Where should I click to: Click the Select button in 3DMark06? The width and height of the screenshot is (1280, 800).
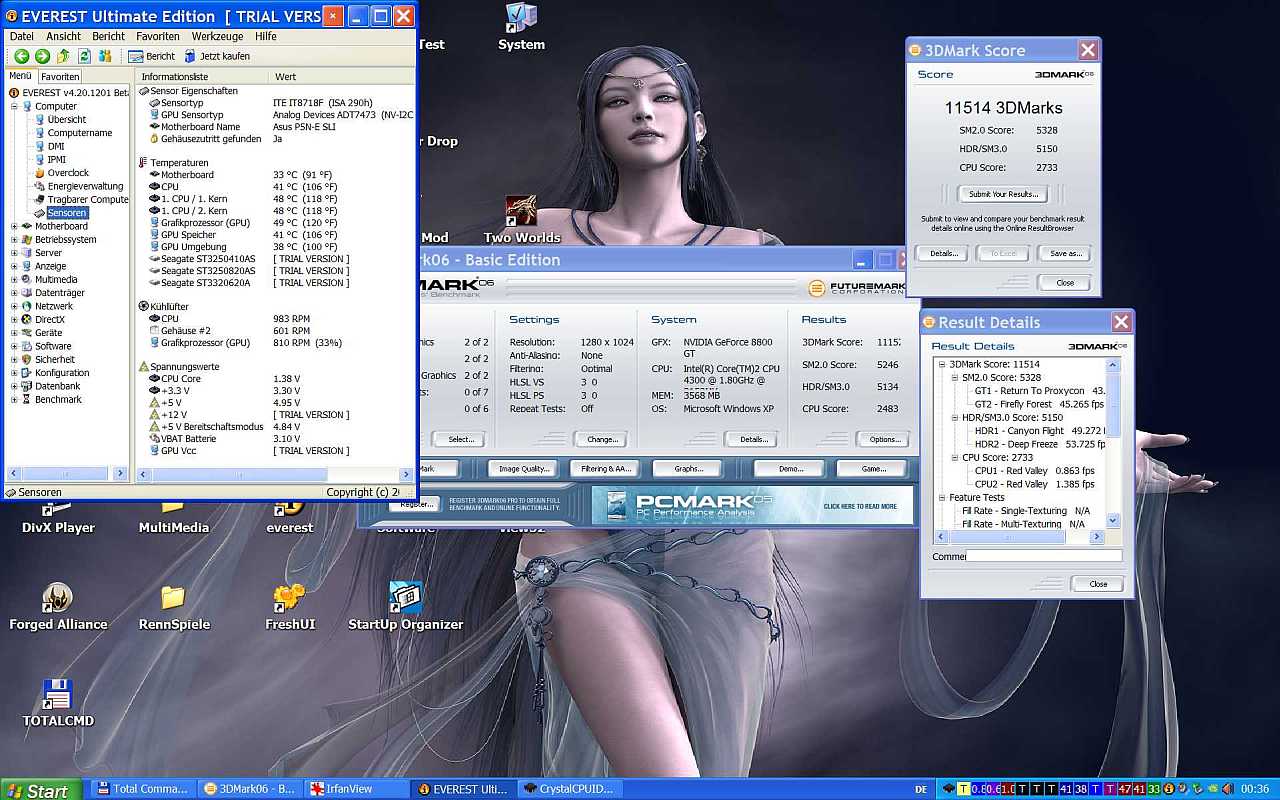pos(461,439)
